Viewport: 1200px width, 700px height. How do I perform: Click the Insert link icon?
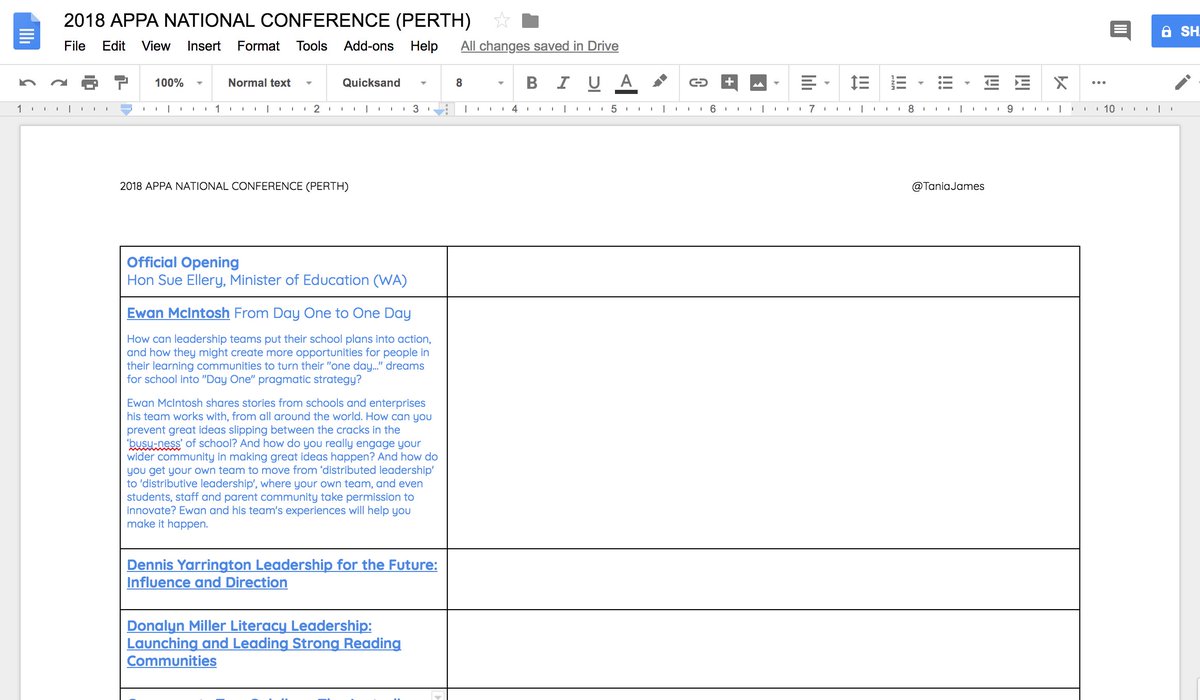point(699,83)
